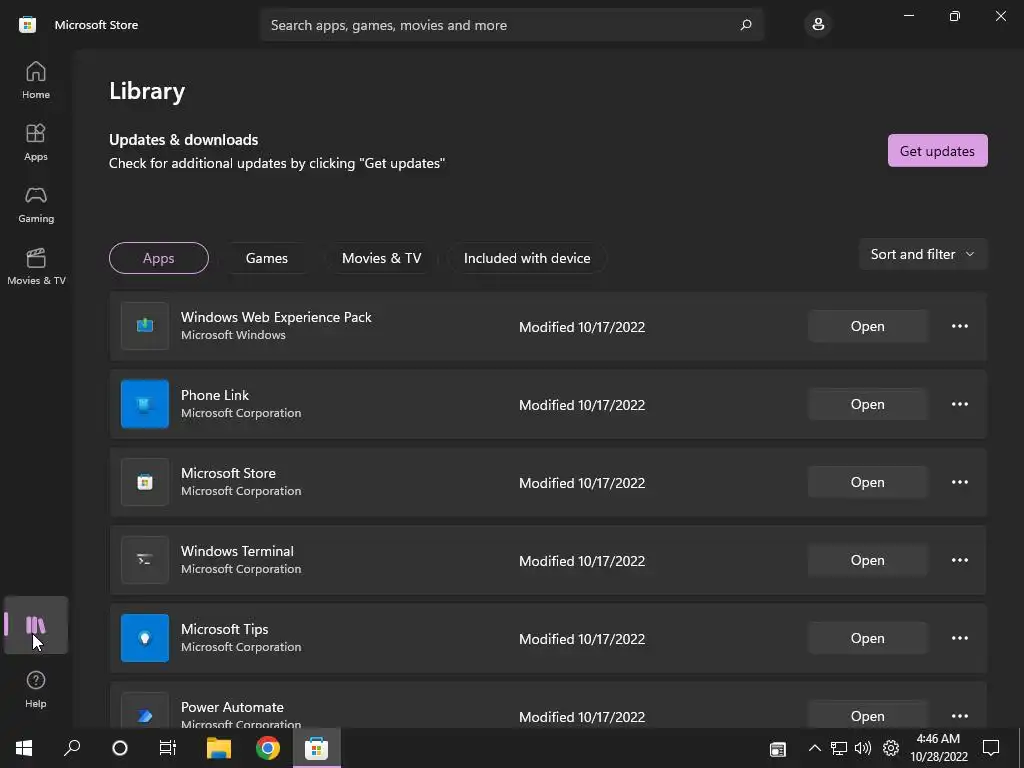
Task: Click the Phone Link app icon
Action: point(145,404)
